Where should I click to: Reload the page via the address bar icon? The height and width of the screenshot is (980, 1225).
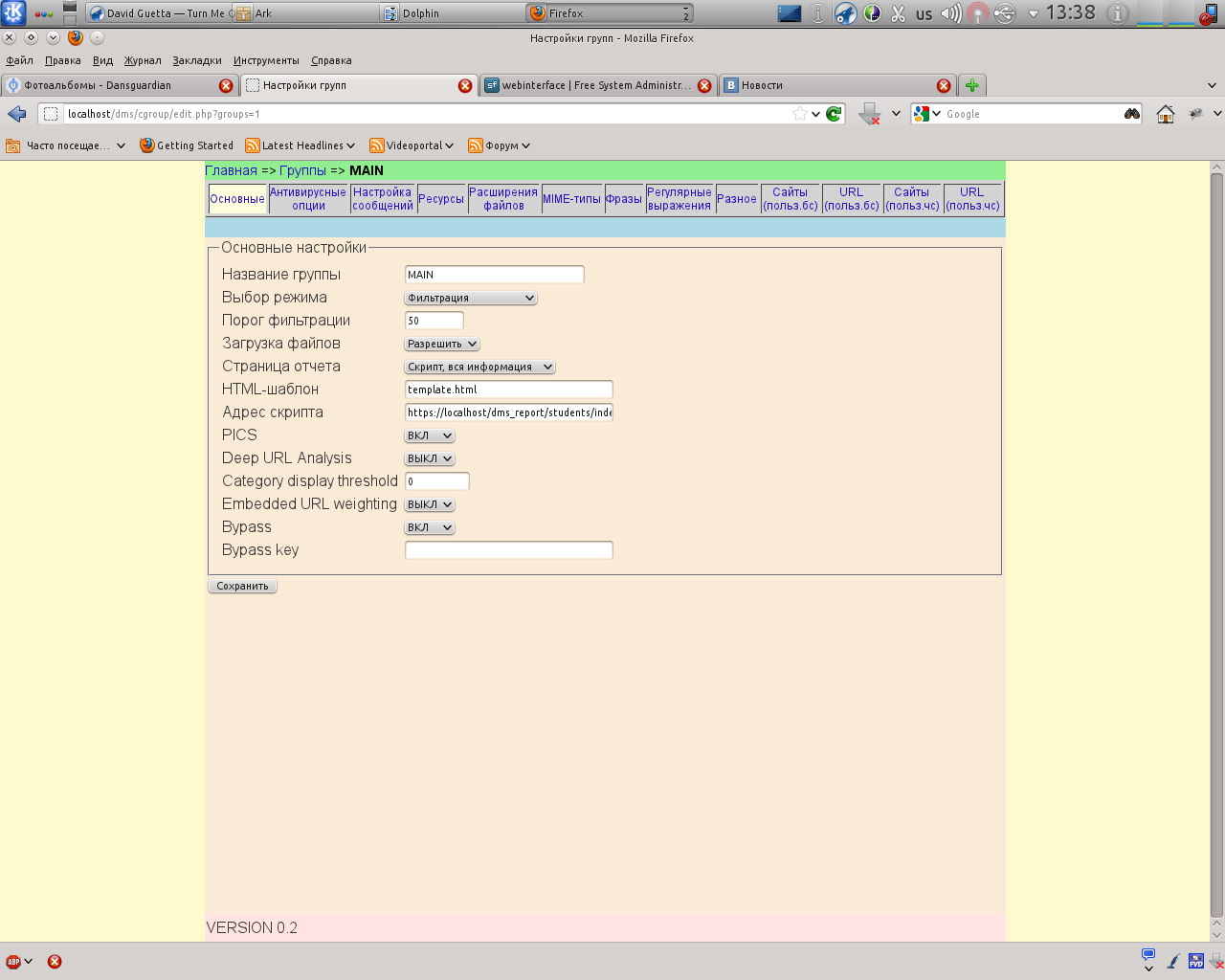point(832,113)
